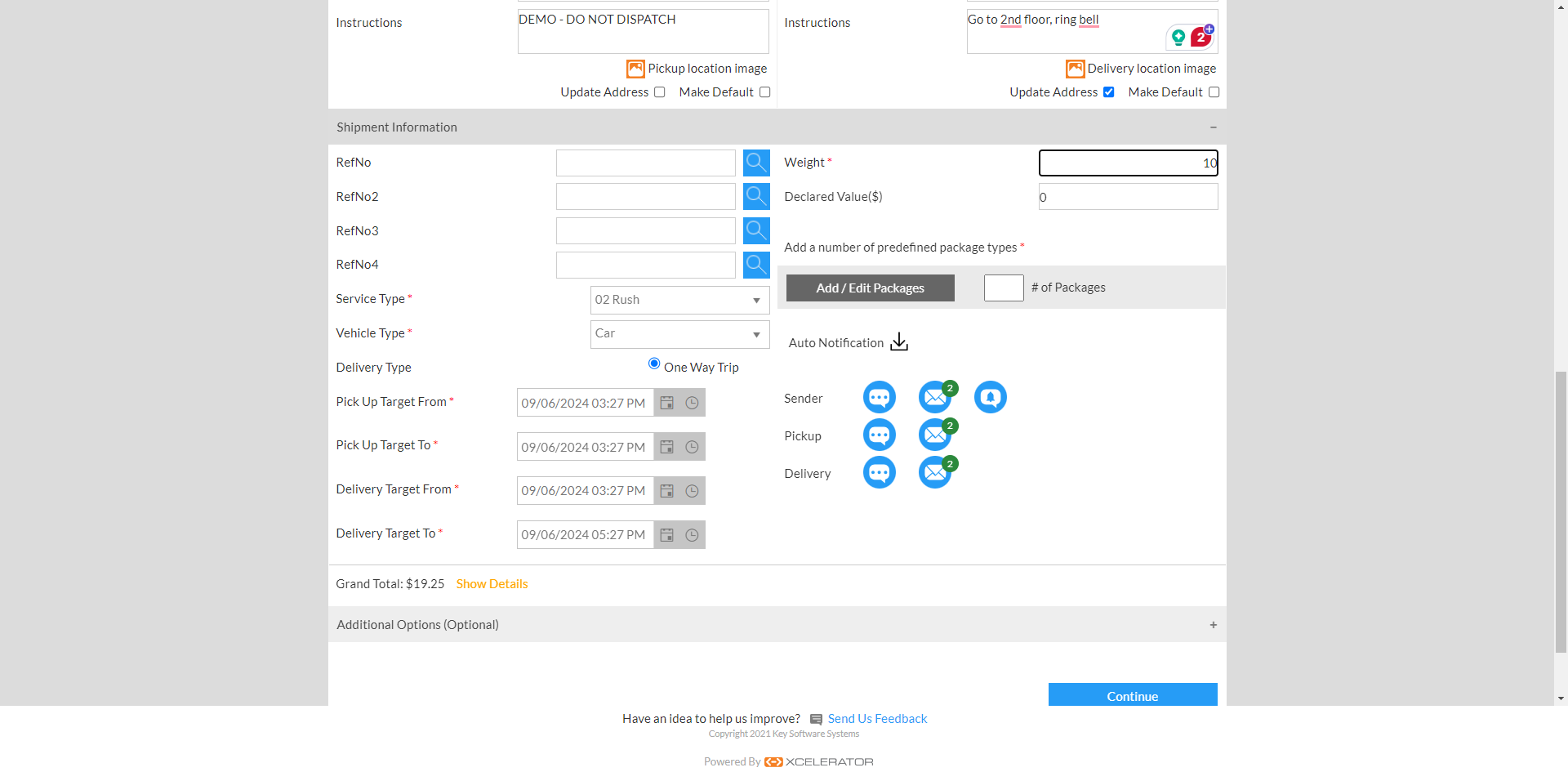1568x772 pixels.
Task: Open calendar for Pick Up Target From
Action: tap(667, 403)
